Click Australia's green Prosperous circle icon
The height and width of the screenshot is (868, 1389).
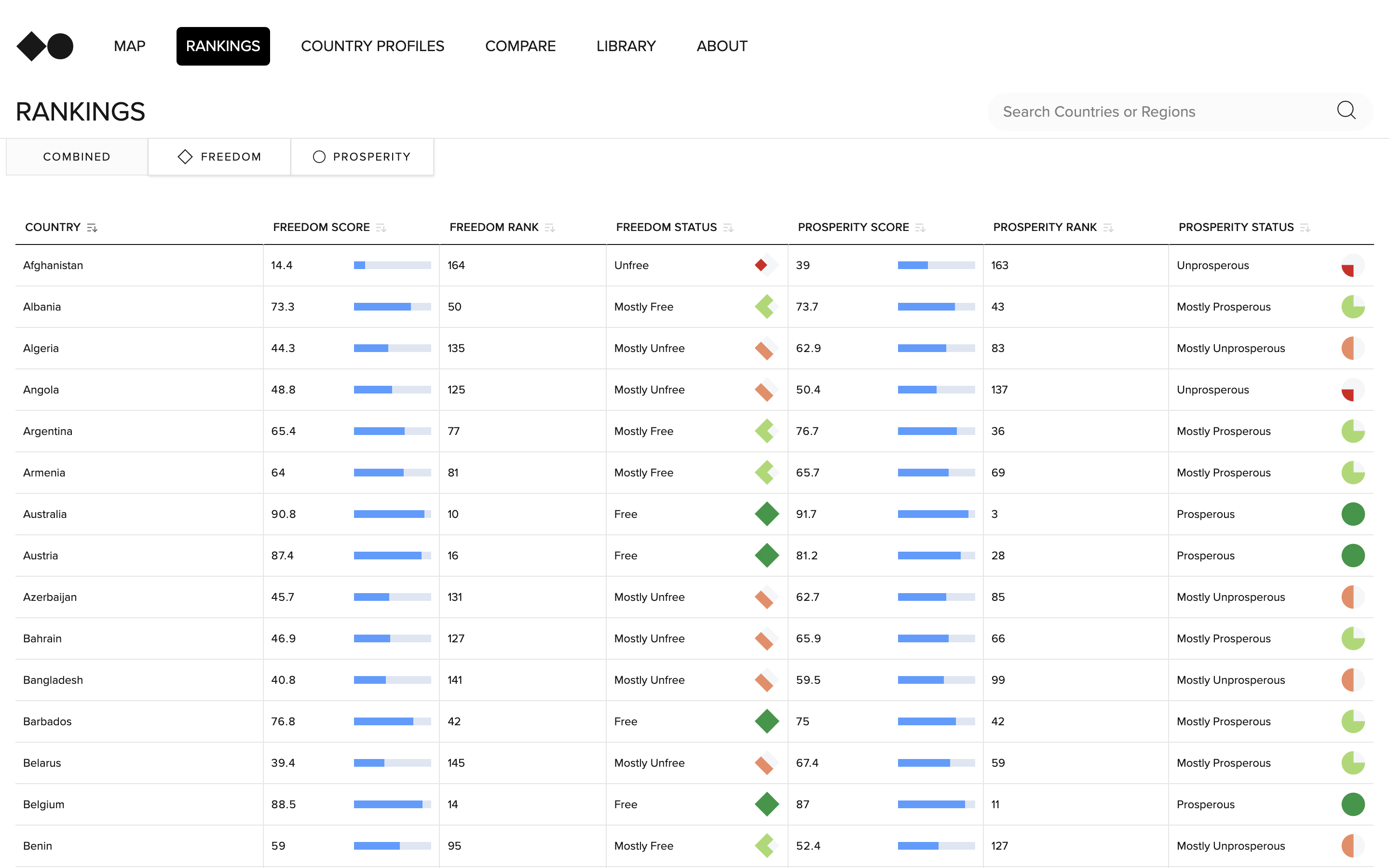(1352, 514)
